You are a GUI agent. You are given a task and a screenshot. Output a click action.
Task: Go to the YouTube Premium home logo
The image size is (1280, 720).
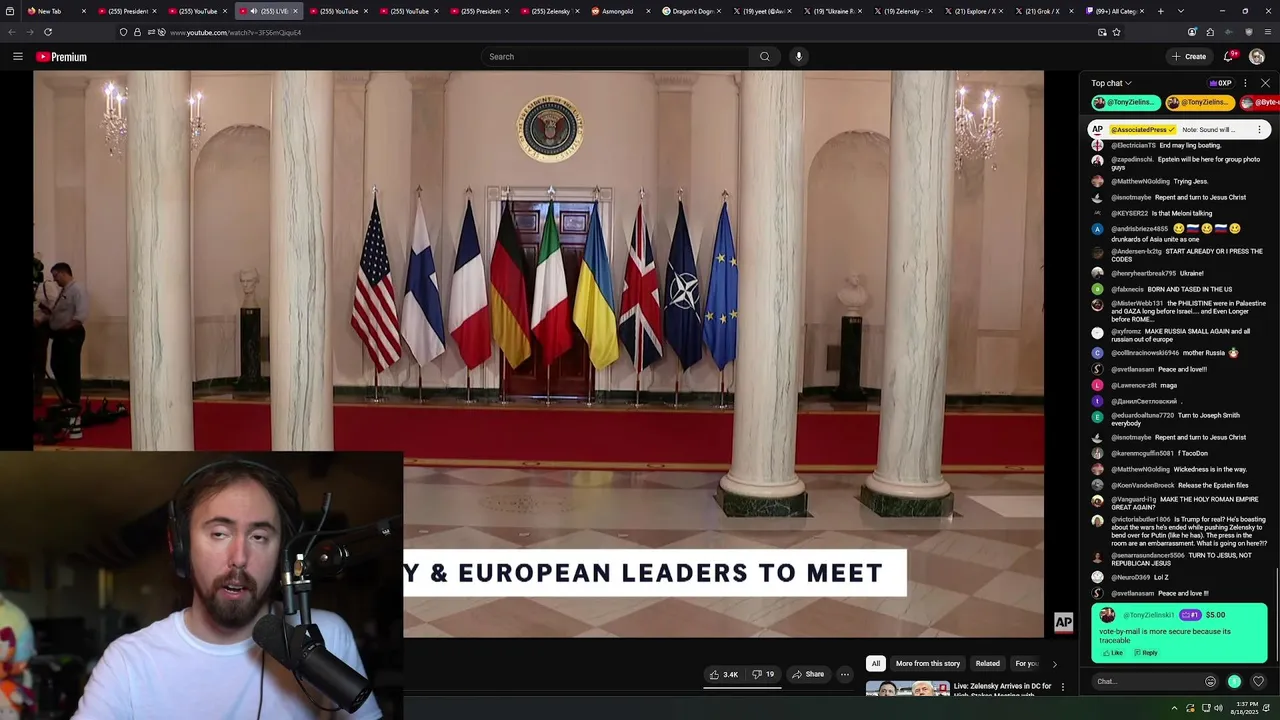pyautogui.click(x=63, y=57)
